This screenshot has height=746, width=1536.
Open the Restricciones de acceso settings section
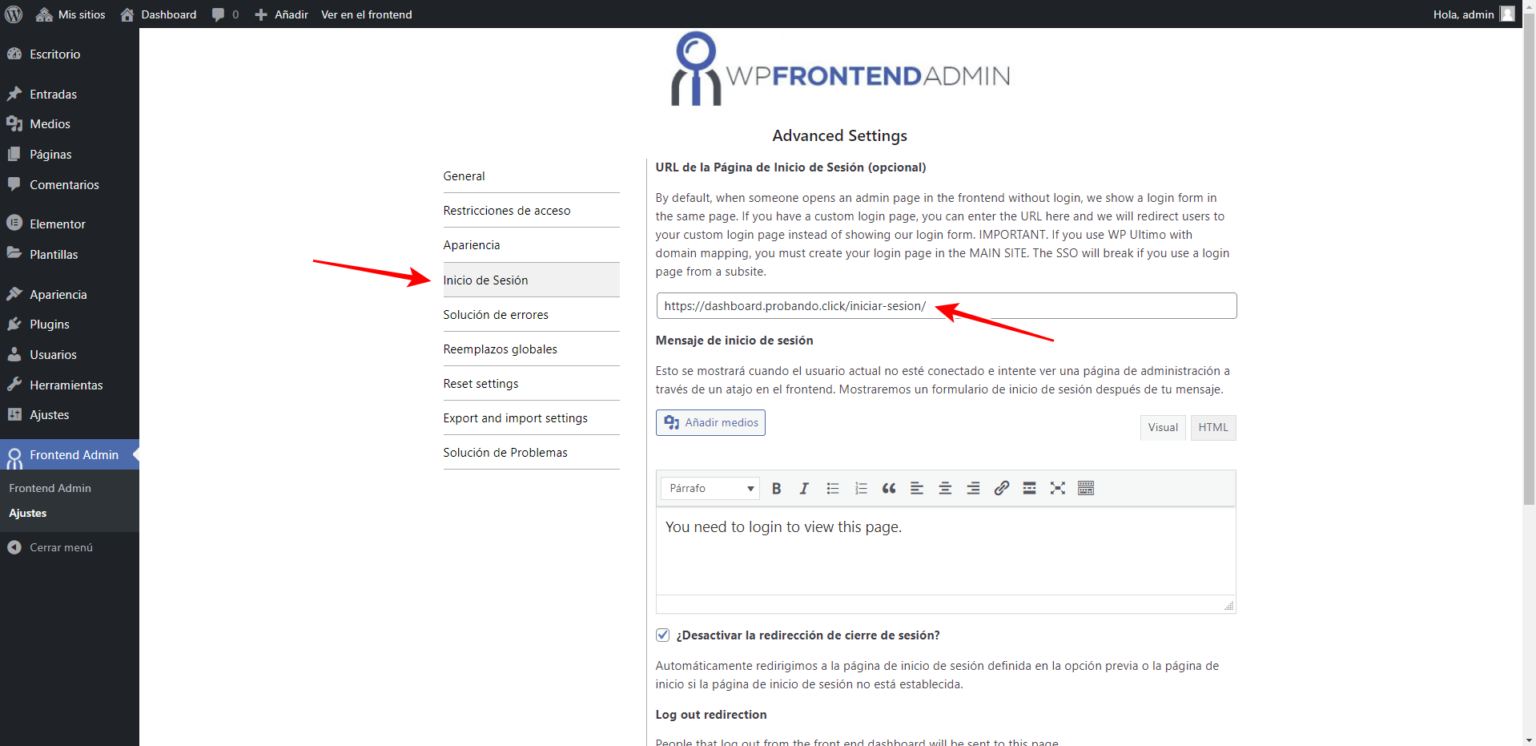pos(506,210)
